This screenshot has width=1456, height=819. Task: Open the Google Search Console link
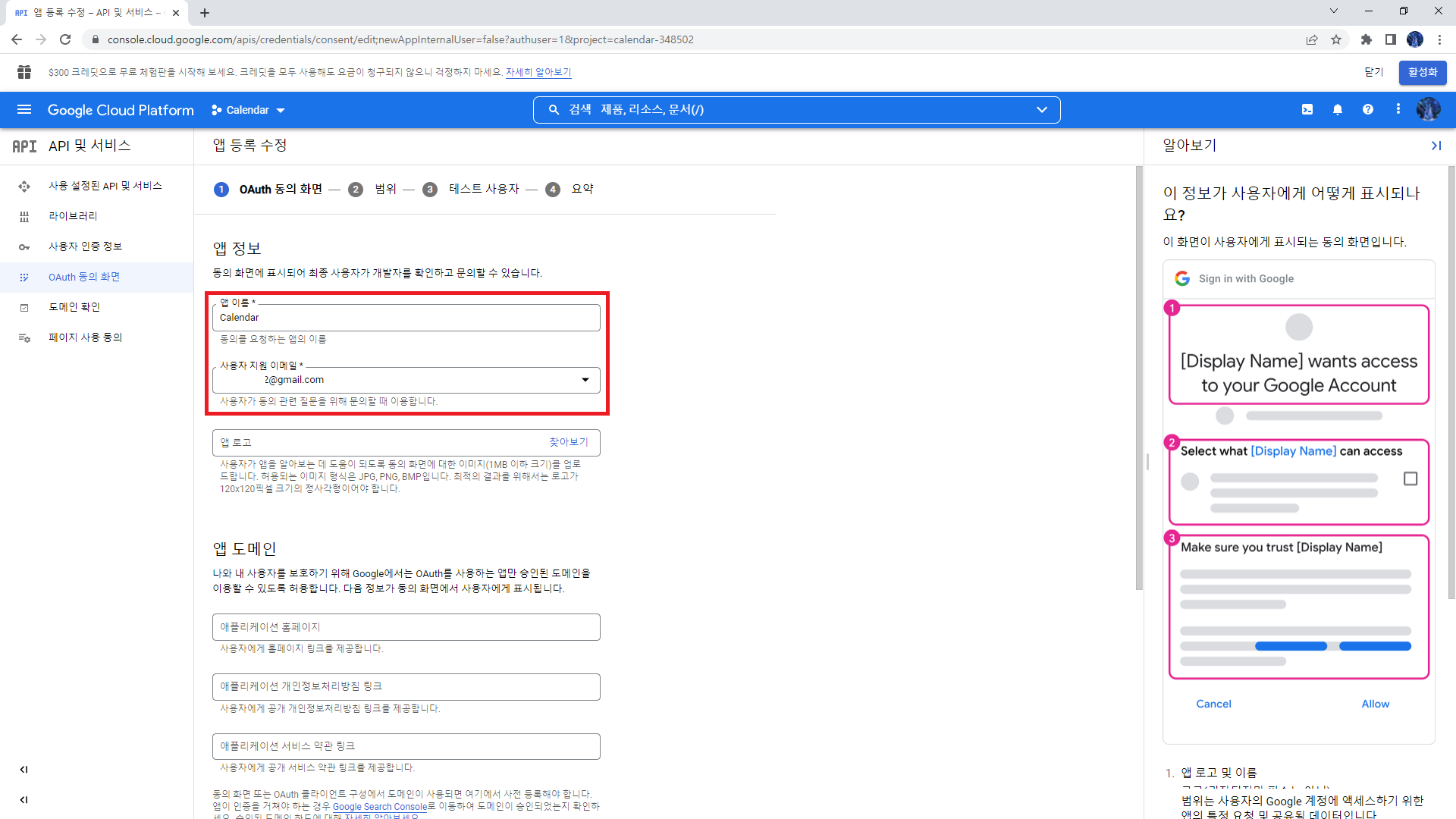pos(380,807)
